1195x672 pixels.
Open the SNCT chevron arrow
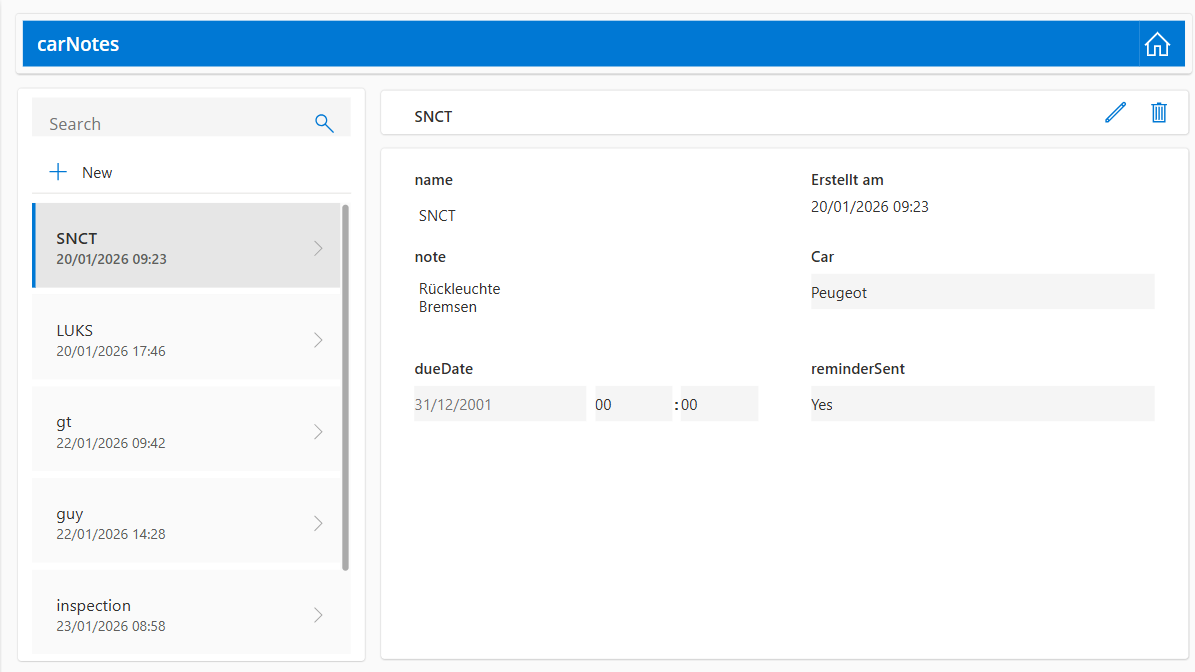pyautogui.click(x=319, y=248)
